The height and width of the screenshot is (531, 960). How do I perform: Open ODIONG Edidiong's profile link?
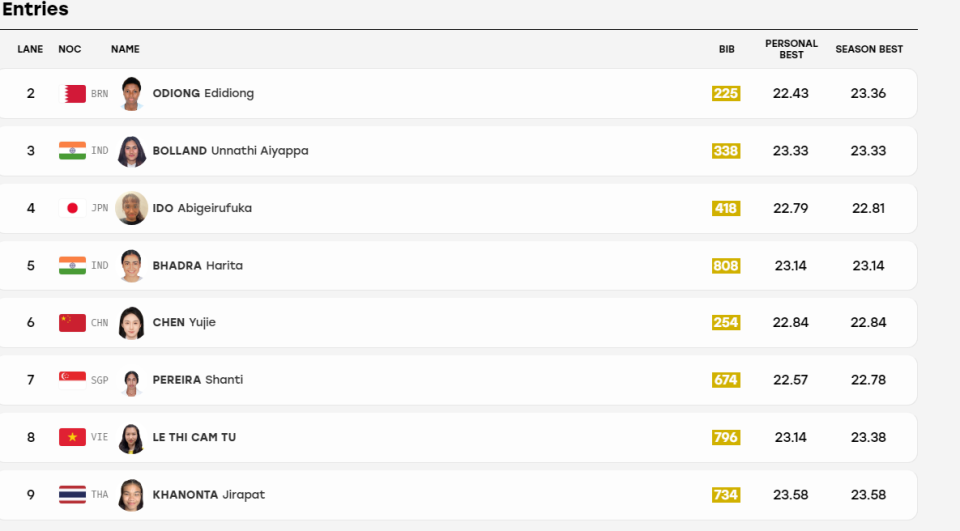pos(203,93)
